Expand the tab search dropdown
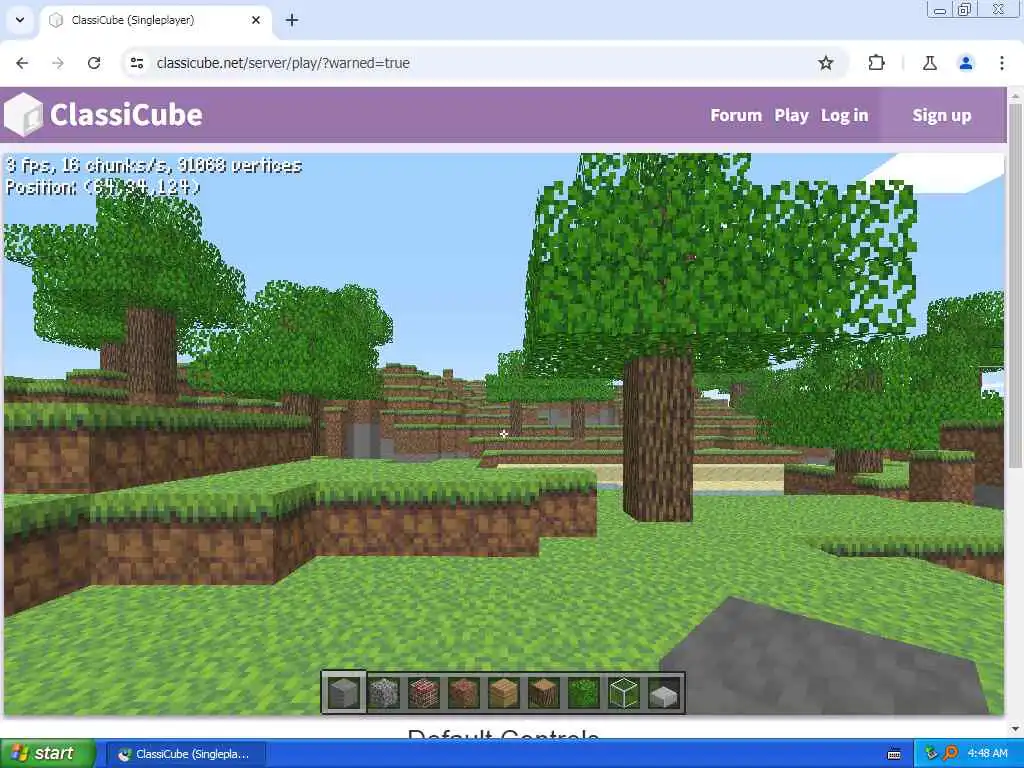This screenshot has height=768, width=1024. 20,20
